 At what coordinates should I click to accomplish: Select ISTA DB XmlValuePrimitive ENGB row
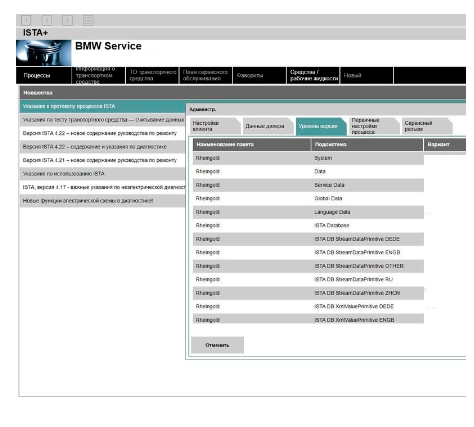pos(308,319)
